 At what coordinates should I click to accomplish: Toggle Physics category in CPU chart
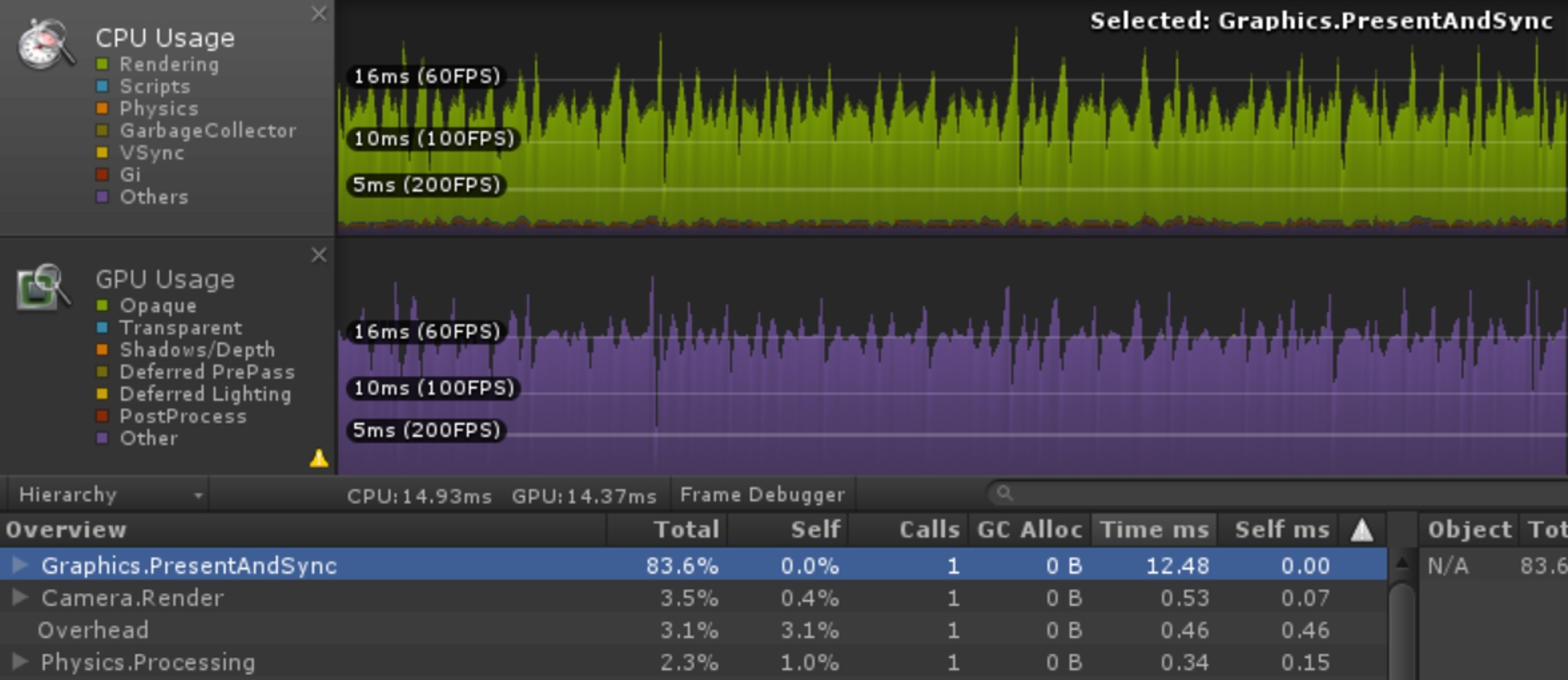[x=103, y=108]
